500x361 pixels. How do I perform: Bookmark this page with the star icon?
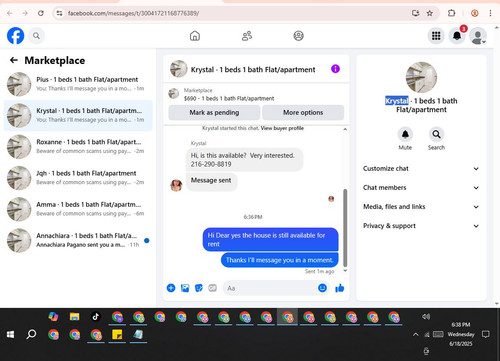(430, 13)
